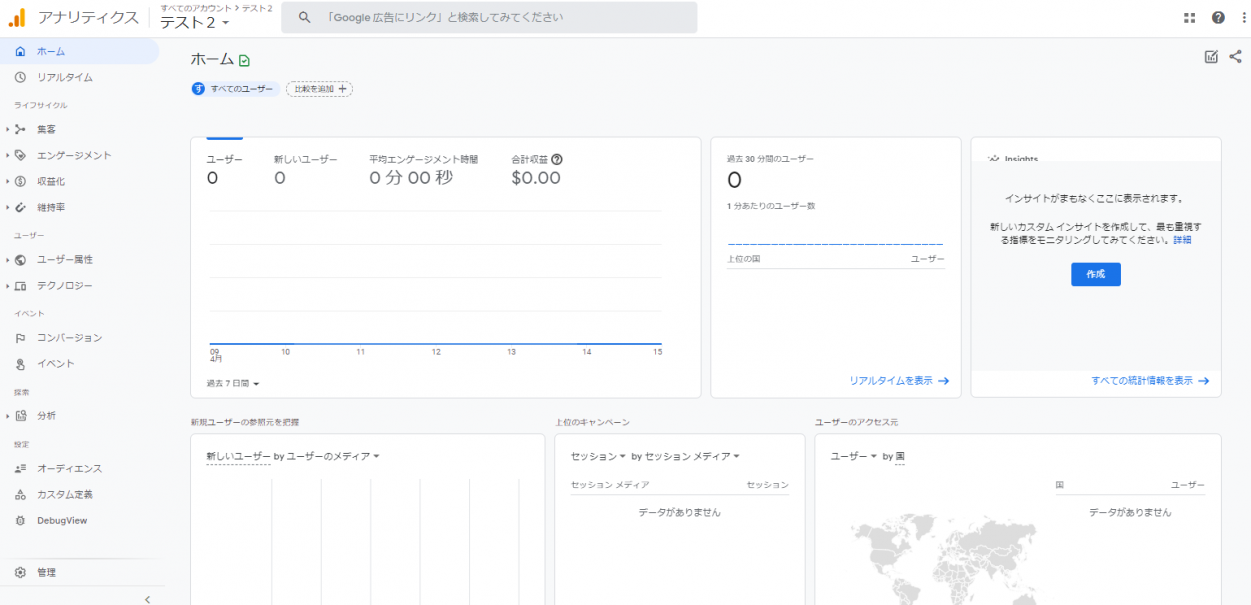
Task: Click the 比較を追加 chip
Action: (x=319, y=89)
